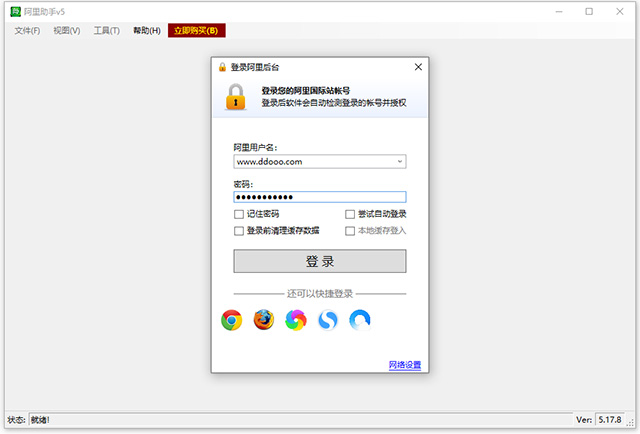640x434 pixels.
Task: Click the version value 5.17.8
Action: [x=610, y=420]
